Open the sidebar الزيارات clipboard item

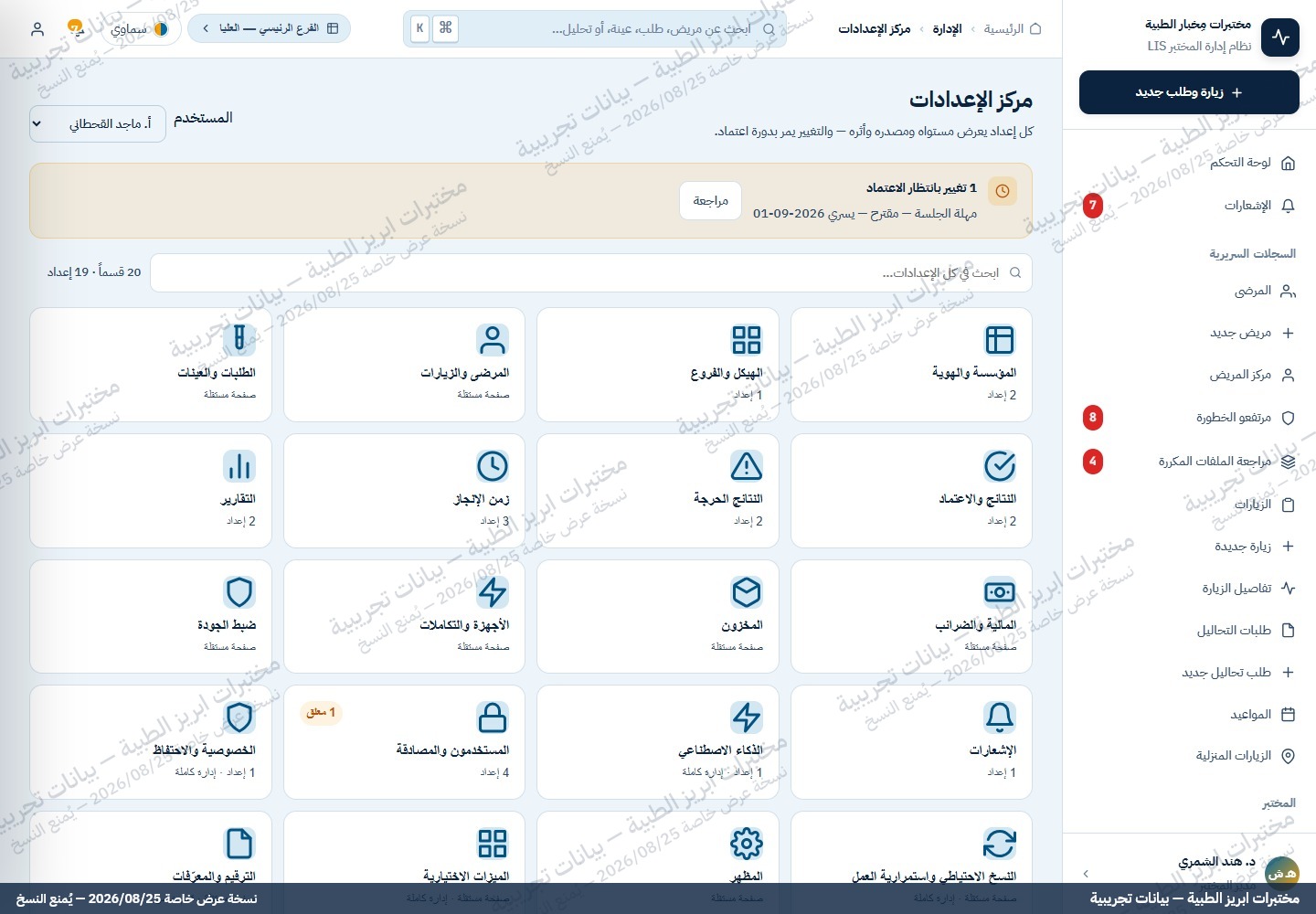[x=1189, y=505]
